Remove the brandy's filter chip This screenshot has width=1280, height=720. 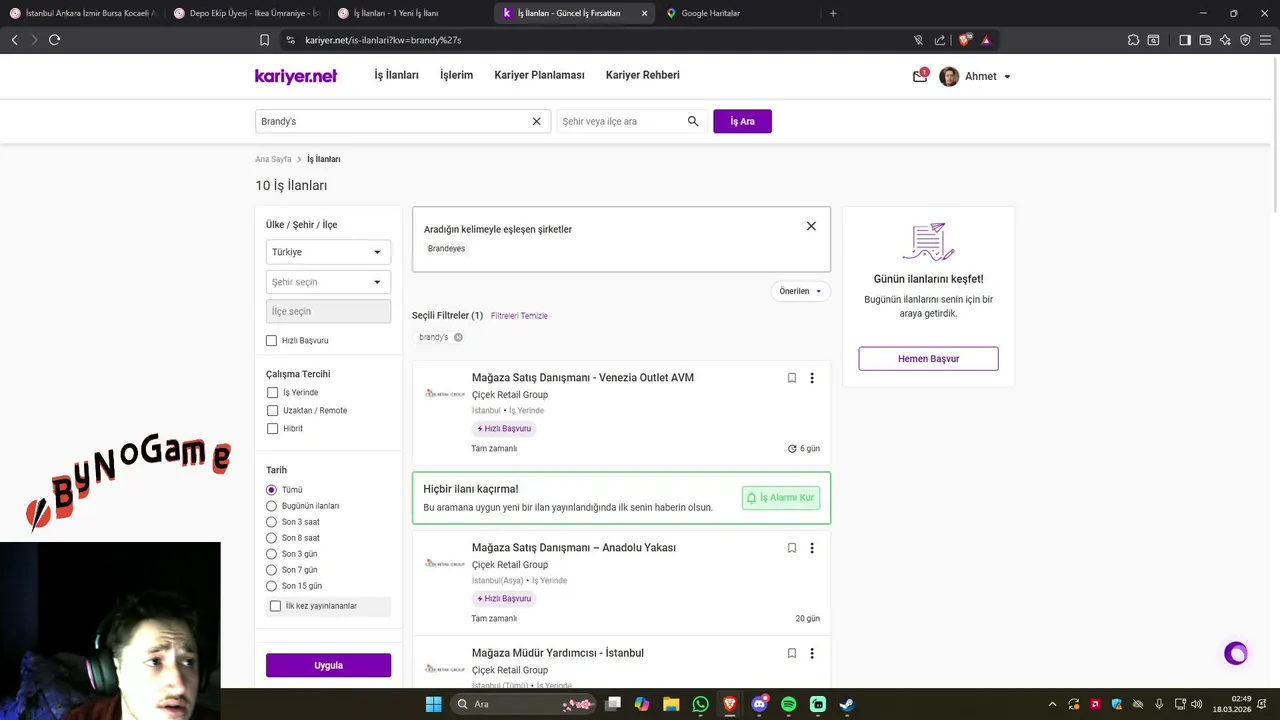(458, 337)
